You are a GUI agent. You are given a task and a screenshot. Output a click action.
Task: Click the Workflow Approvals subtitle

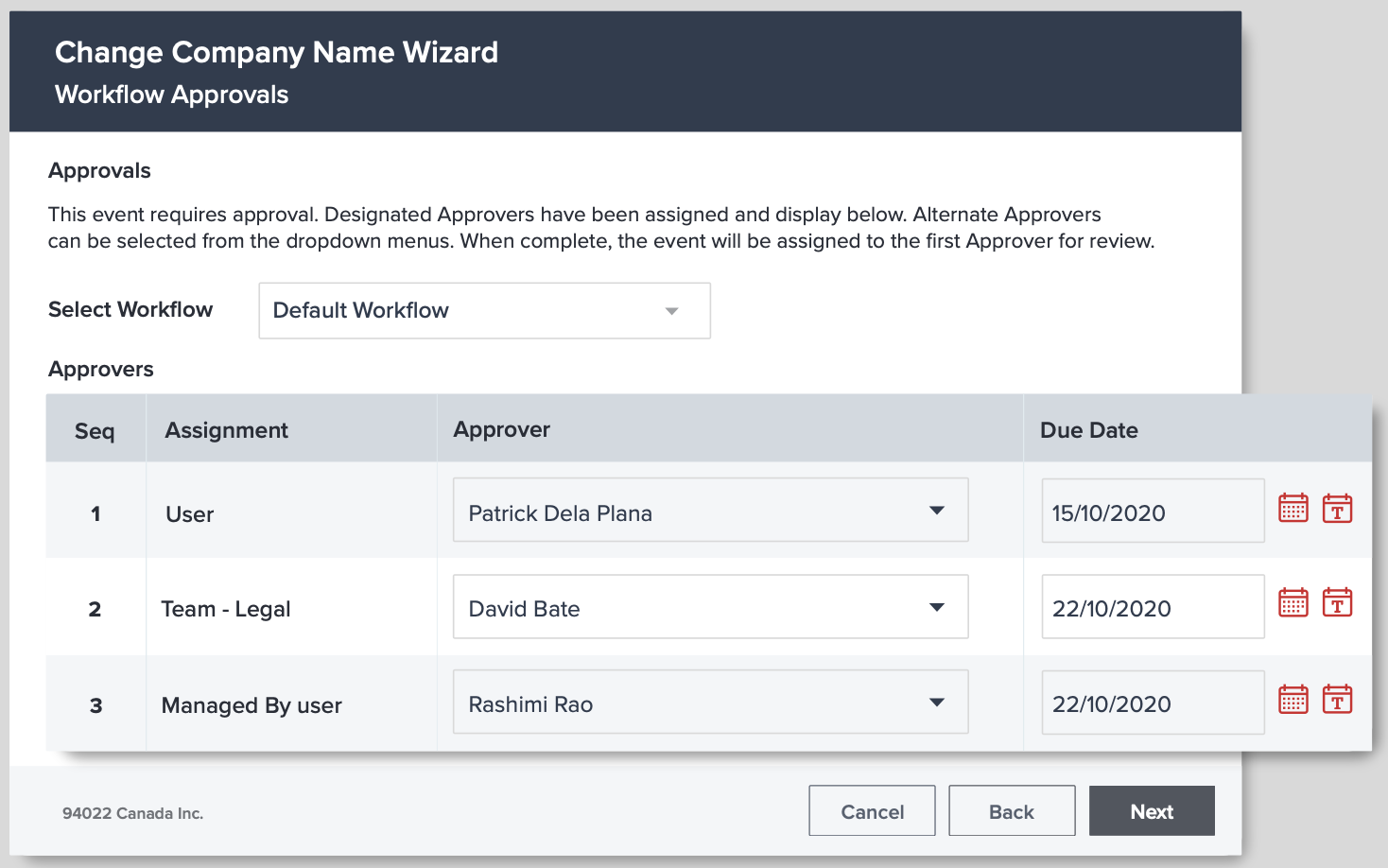pyautogui.click(x=172, y=95)
